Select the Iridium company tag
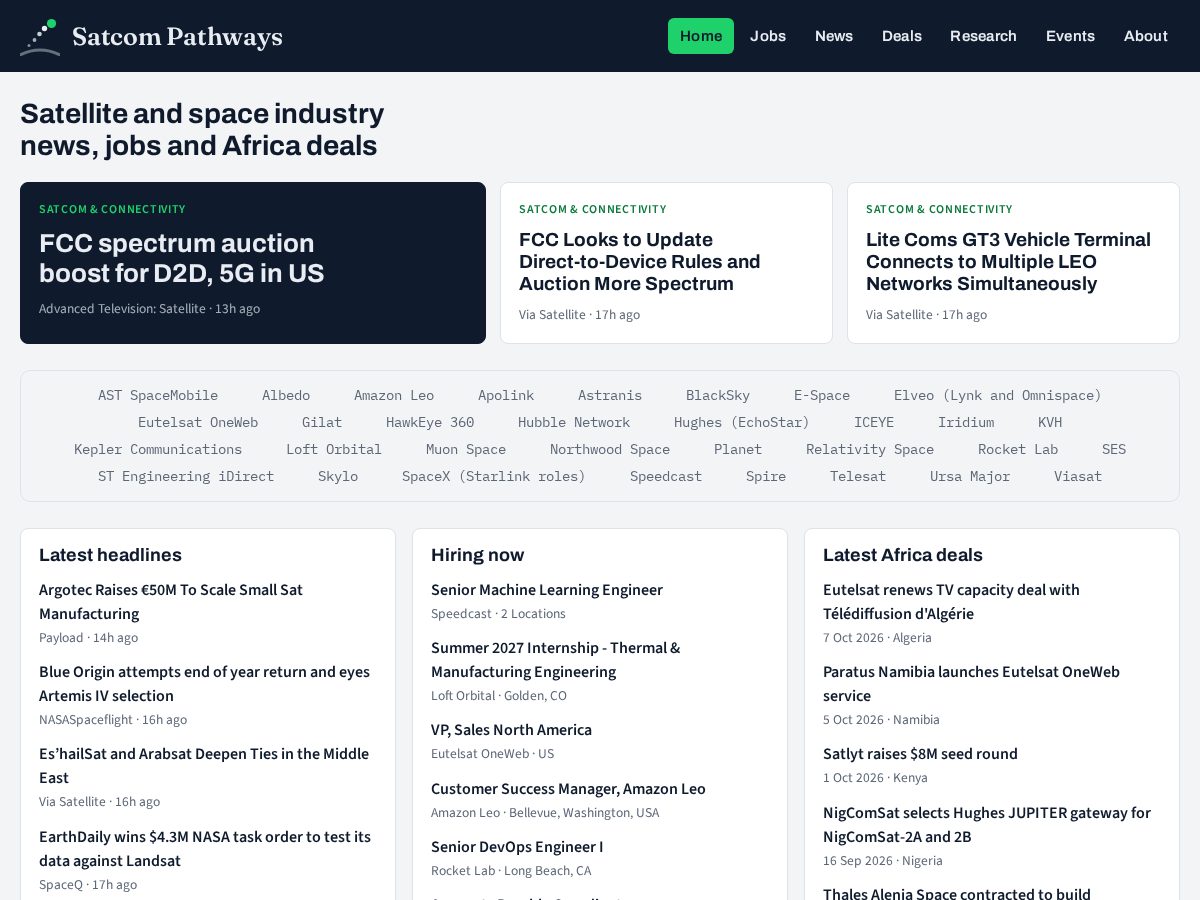The image size is (1200, 900). point(966,422)
